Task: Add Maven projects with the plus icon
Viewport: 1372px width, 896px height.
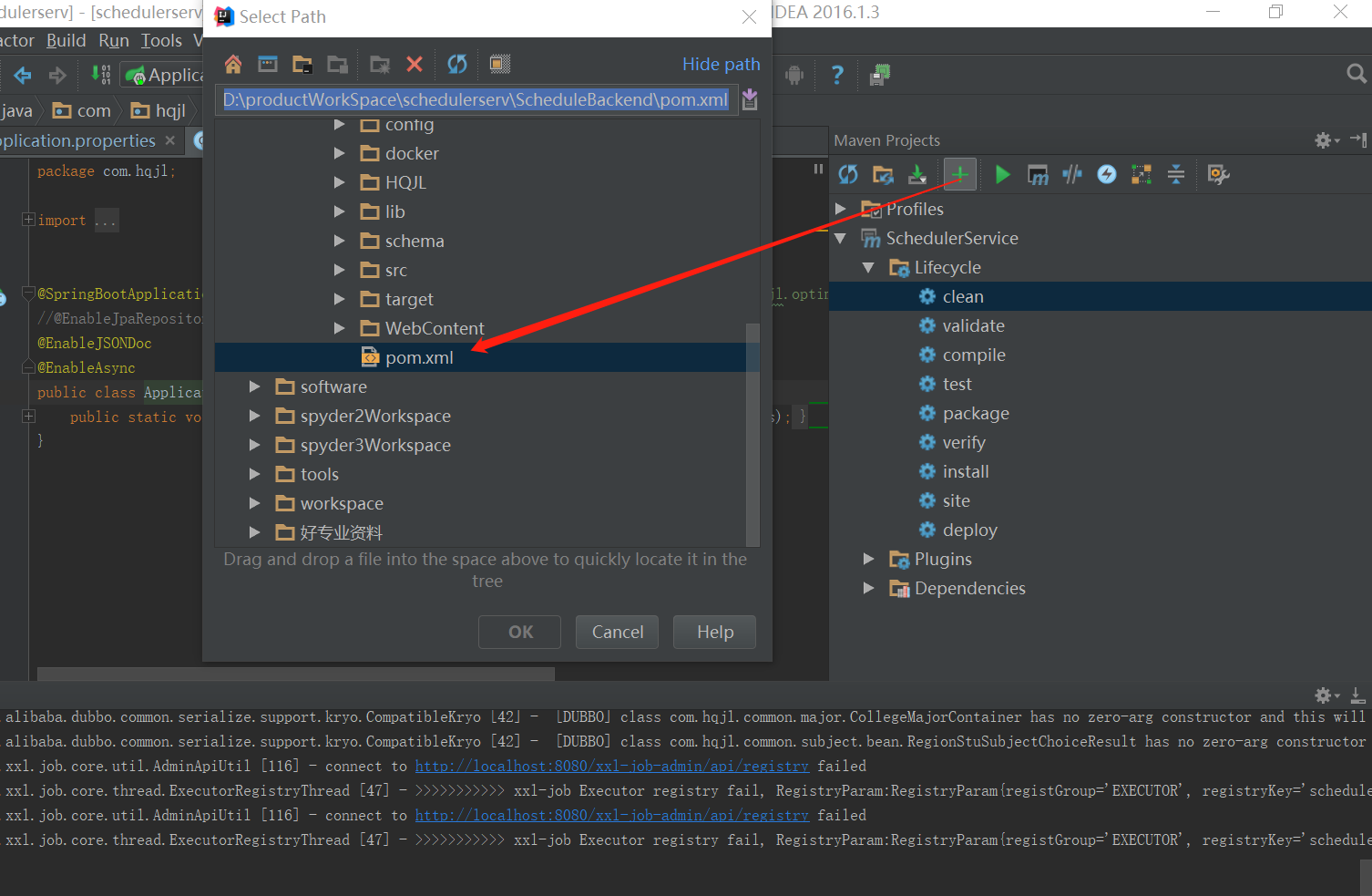Action: coord(959,174)
